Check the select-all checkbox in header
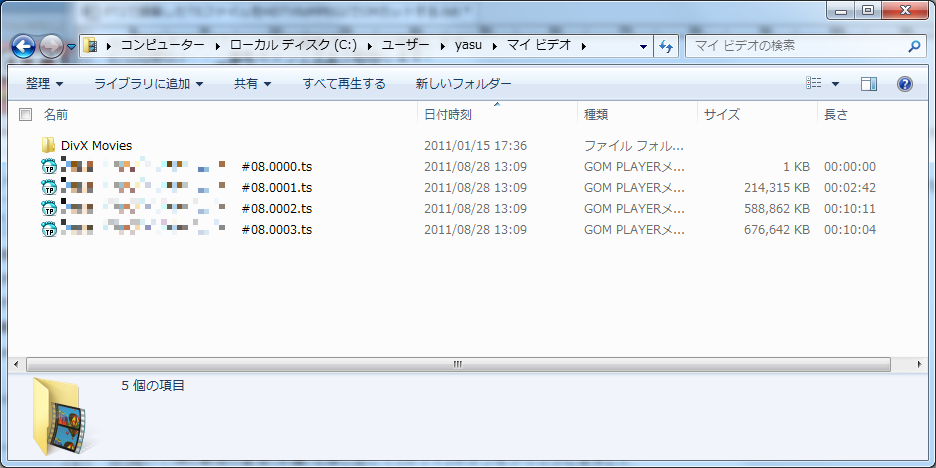 26,115
